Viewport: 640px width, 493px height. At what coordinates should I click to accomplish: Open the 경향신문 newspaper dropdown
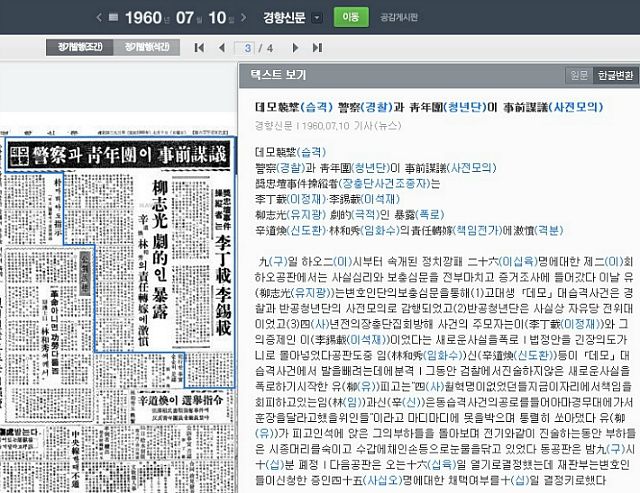tap(317, 18)
